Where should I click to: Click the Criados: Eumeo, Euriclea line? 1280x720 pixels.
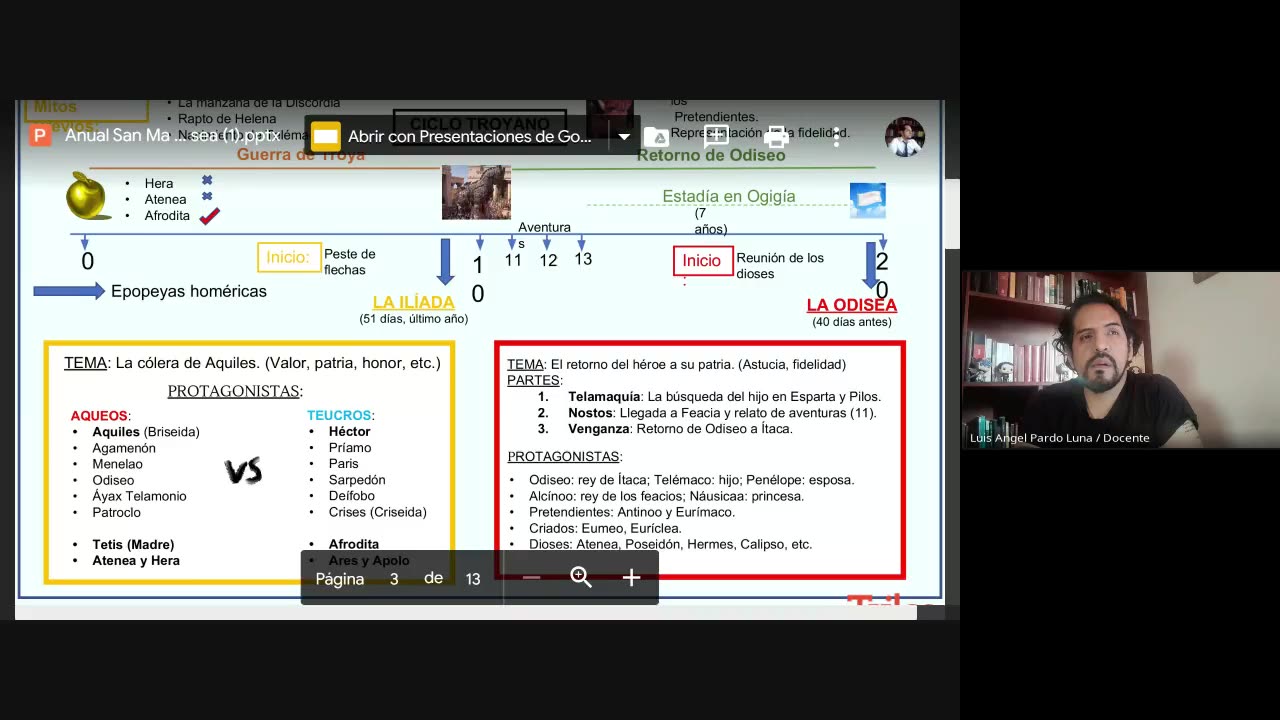(x=605, y=528)
